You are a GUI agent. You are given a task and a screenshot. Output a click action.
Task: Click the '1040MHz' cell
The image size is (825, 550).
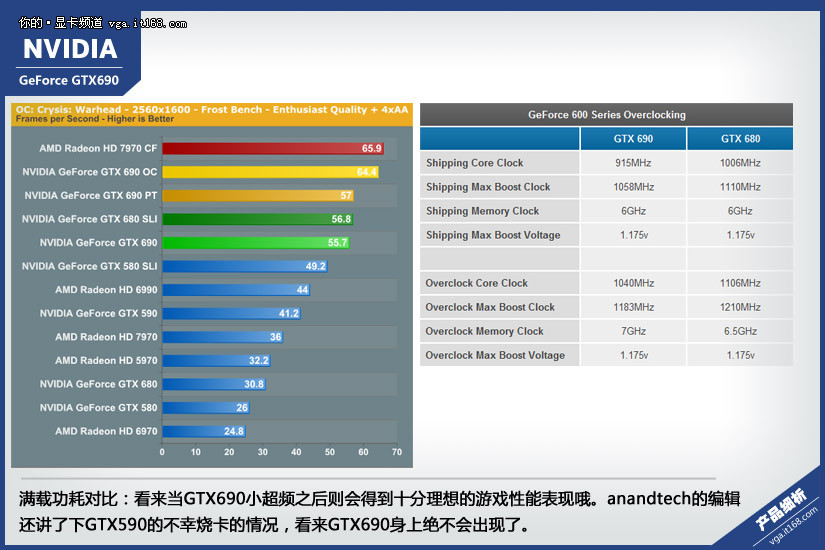[x=633, y=283]
